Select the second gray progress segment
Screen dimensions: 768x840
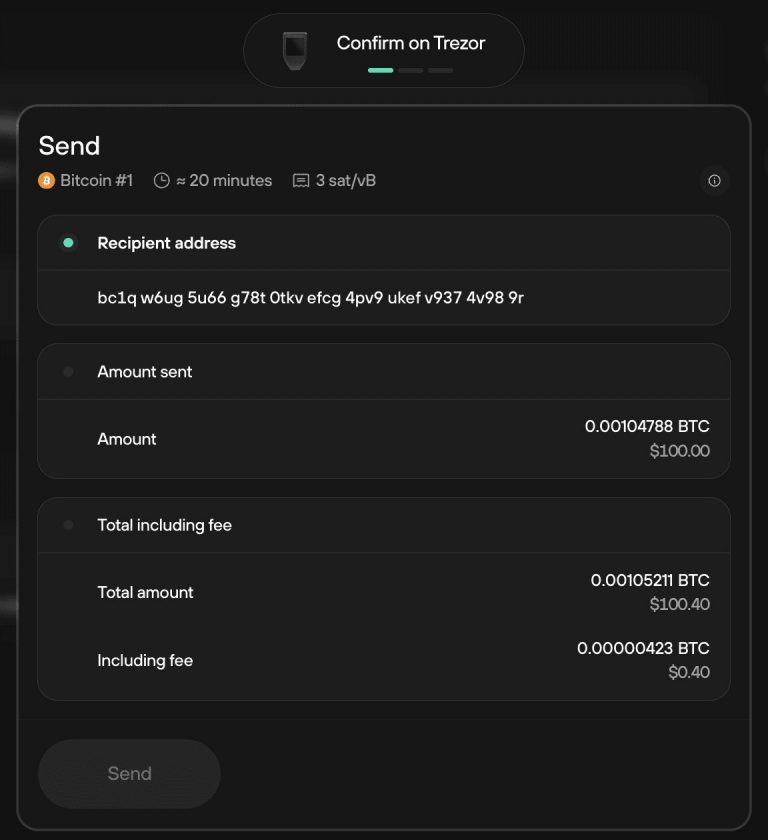[x=410, y=71]
